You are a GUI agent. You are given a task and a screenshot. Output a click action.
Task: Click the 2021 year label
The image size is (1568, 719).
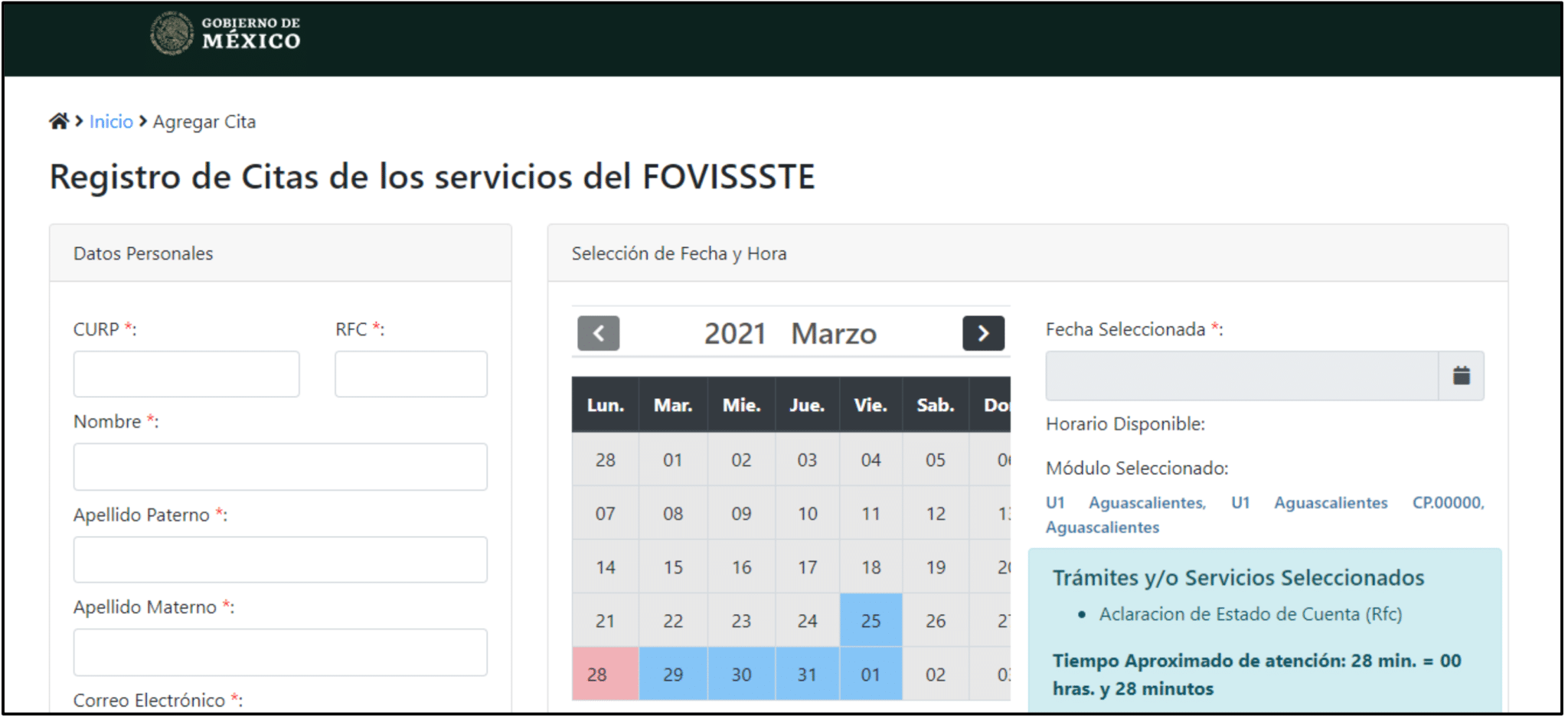[x=735, y=334]
